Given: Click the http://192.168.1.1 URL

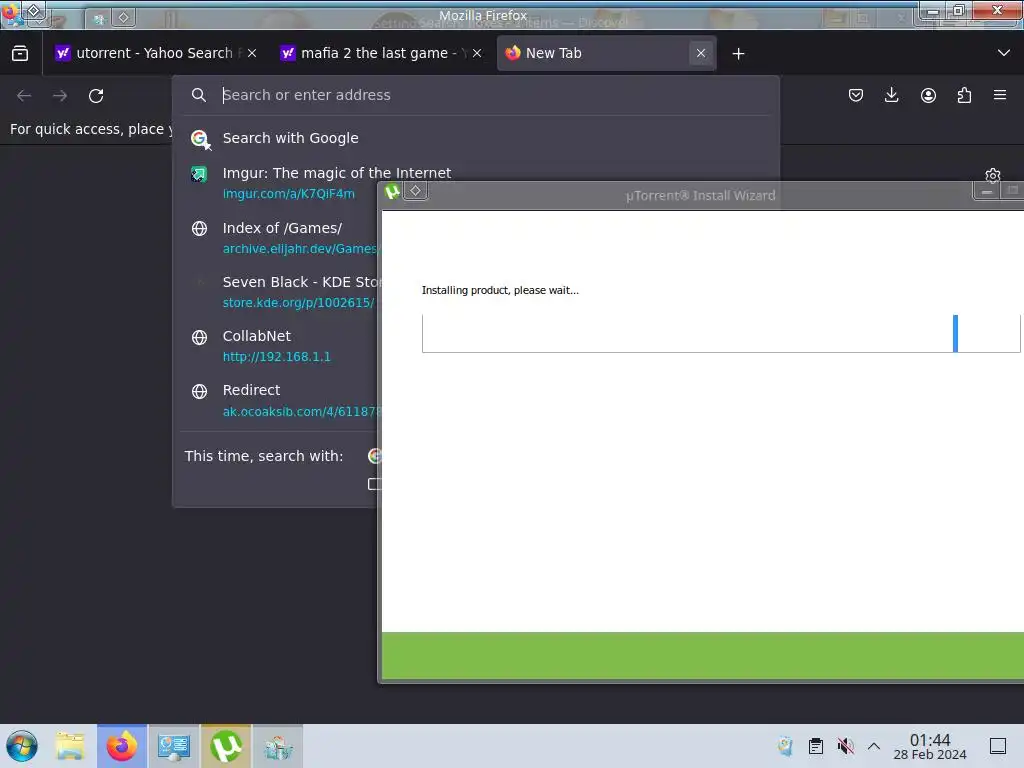Looking at the screenshot, I should point(277,357).
